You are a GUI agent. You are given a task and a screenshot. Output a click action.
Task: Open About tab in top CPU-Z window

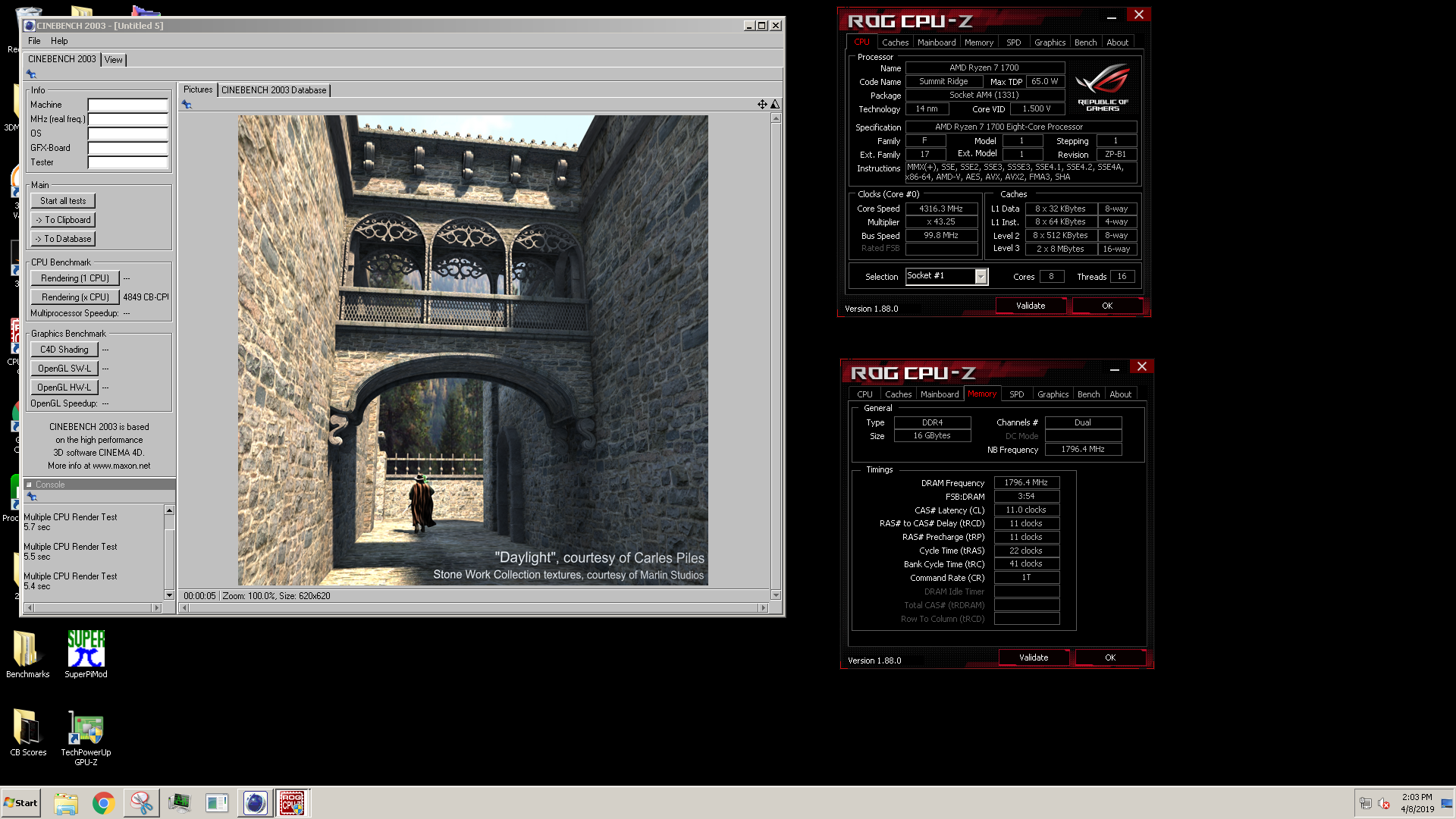pos(1118,42)
